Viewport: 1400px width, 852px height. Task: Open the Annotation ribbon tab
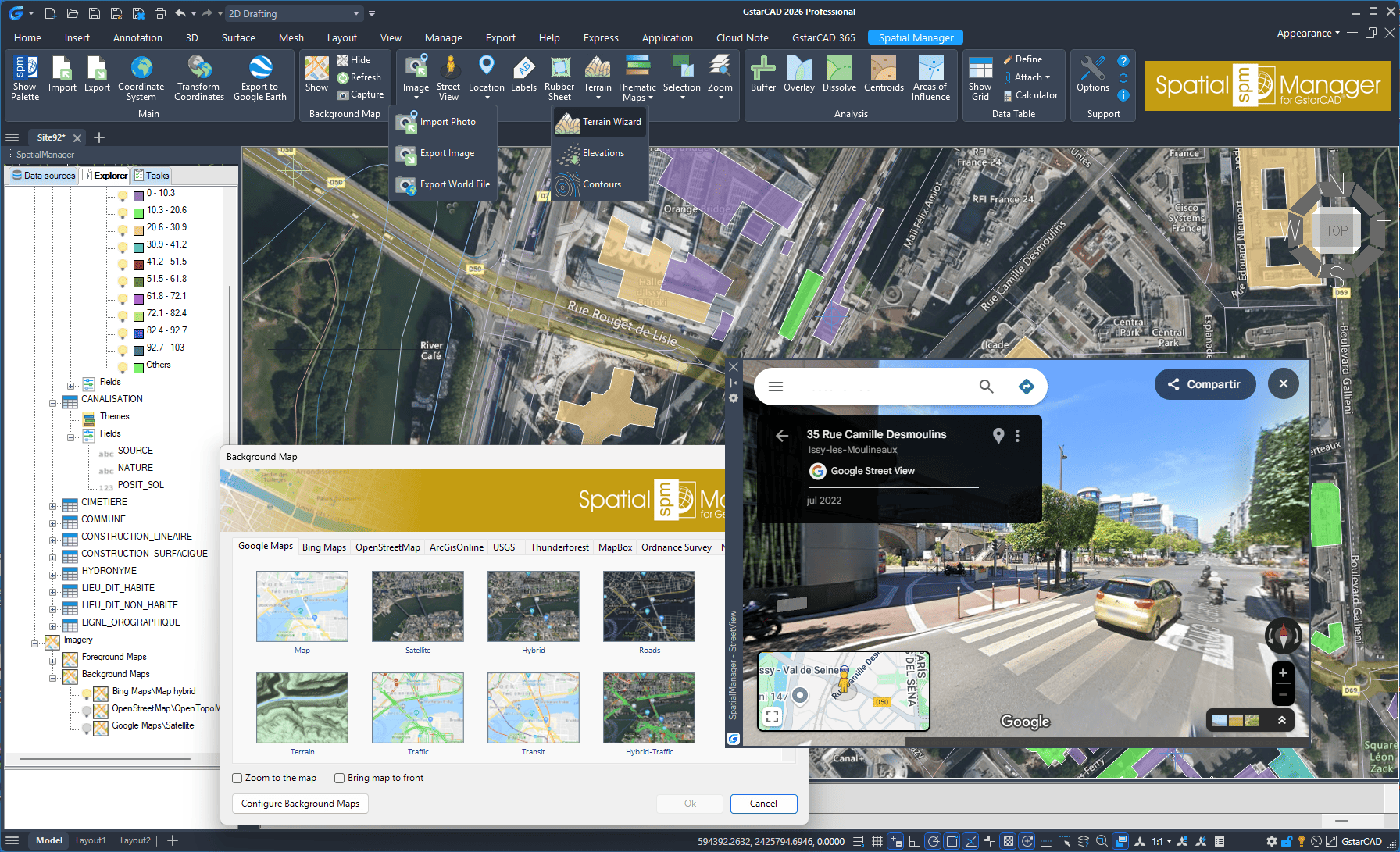pos(137,37)
